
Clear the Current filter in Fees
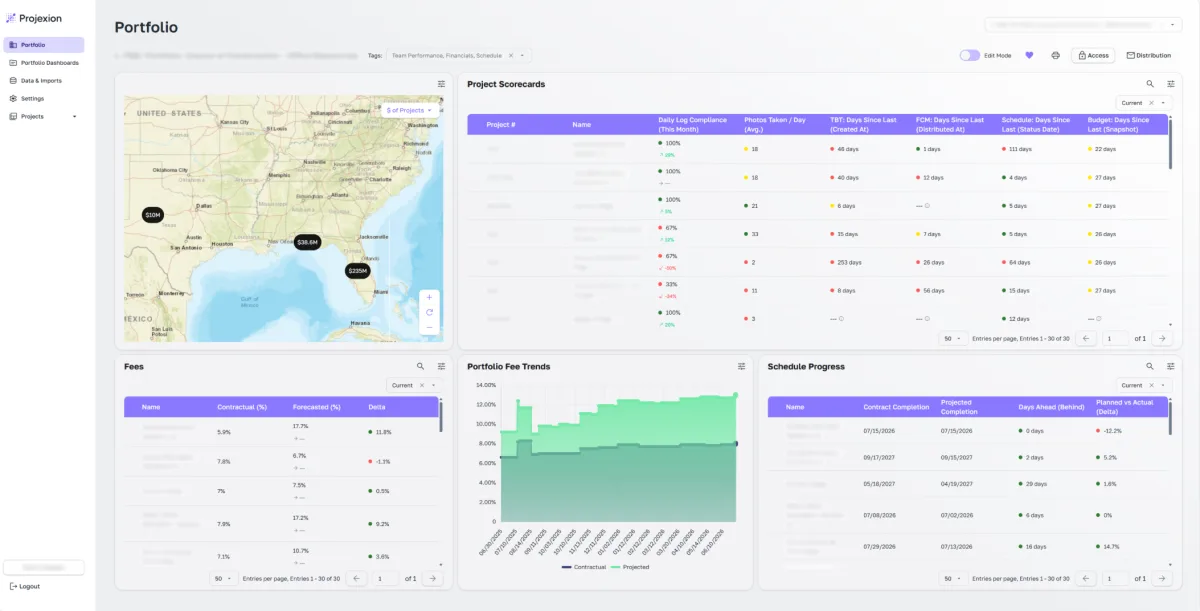[x=421, y=385]
